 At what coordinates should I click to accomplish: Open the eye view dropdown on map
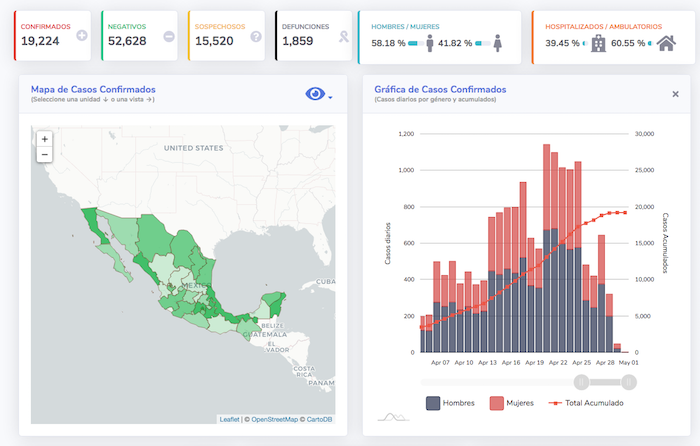pos(319,94)
